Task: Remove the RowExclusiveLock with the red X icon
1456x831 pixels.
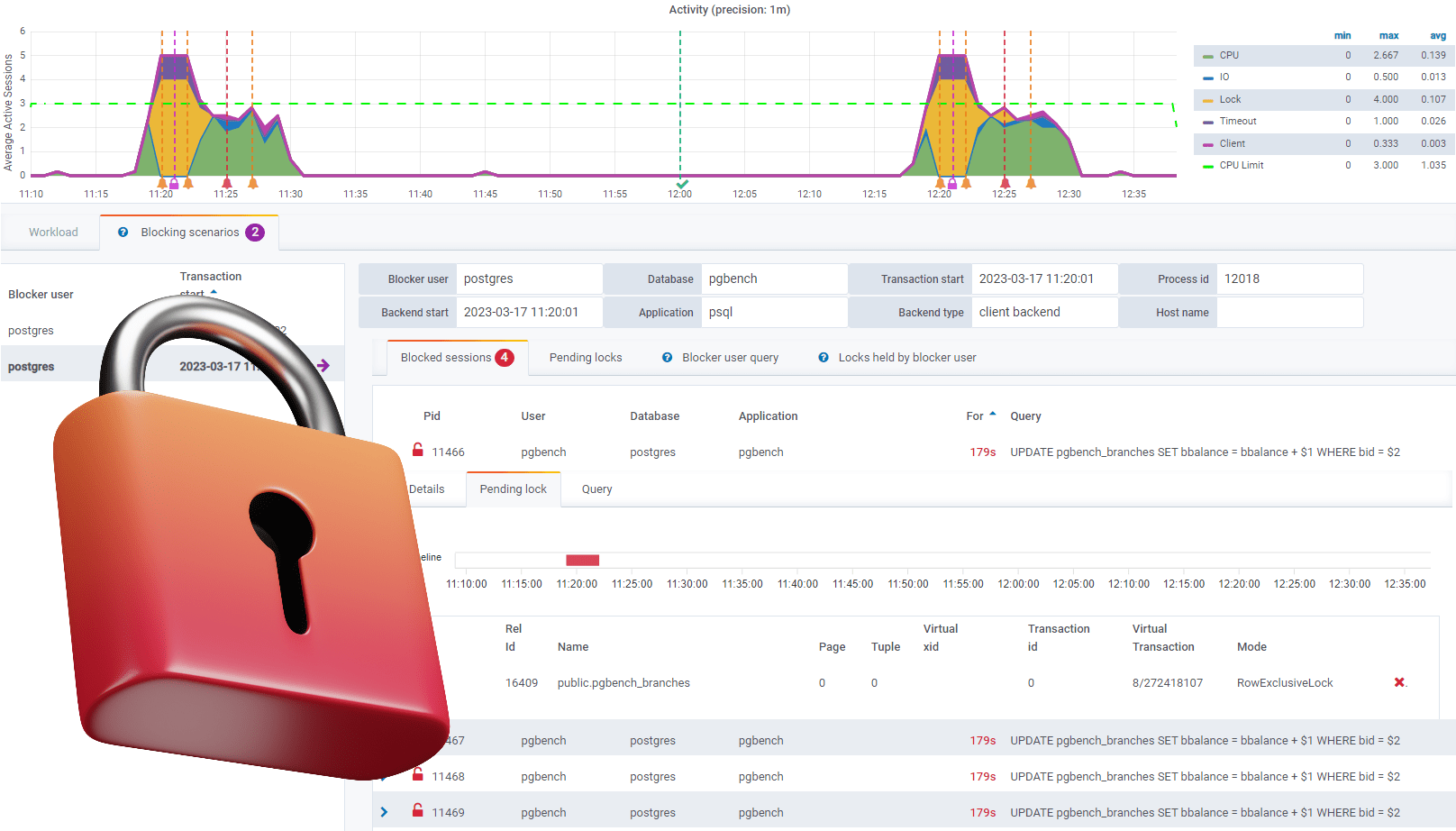Action: (x=1398, y=682)
